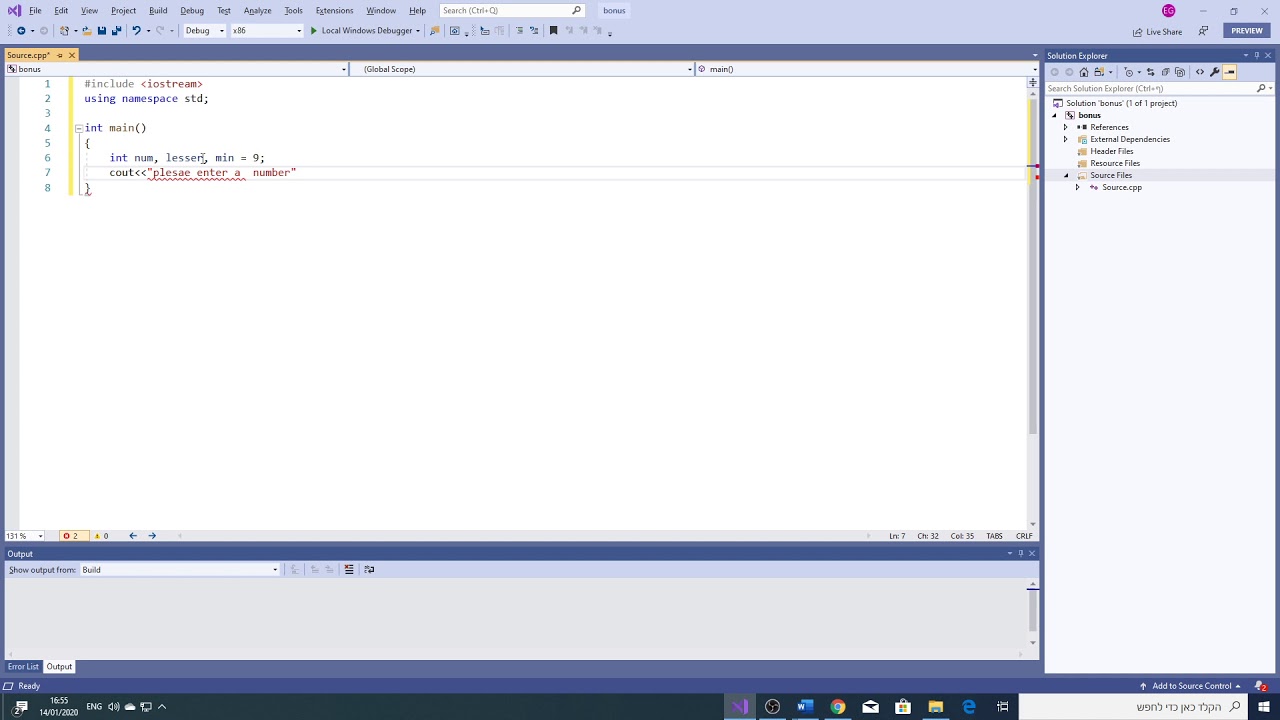Open the Extensions menu

click(x=334, y=10)
